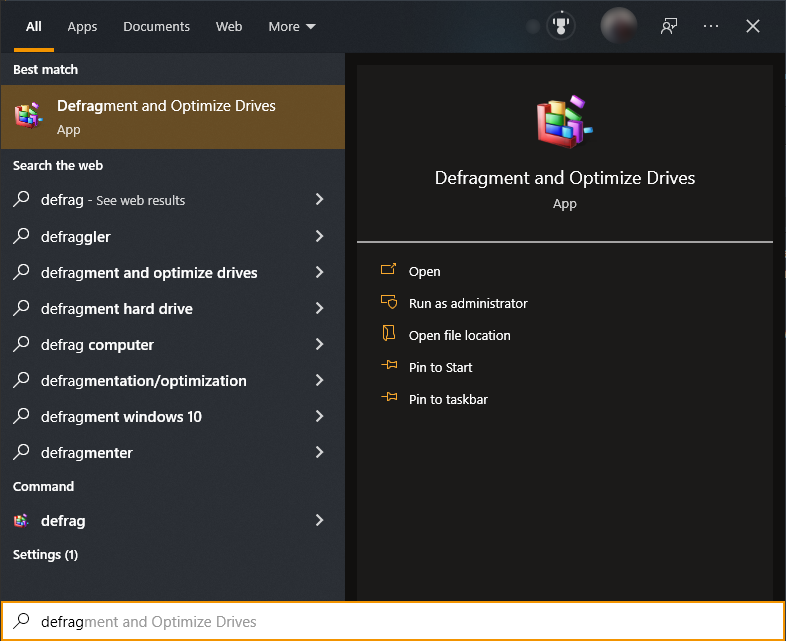Click the defrag command icon
This screenshot has width=786, height=641.
pos(21,521)
